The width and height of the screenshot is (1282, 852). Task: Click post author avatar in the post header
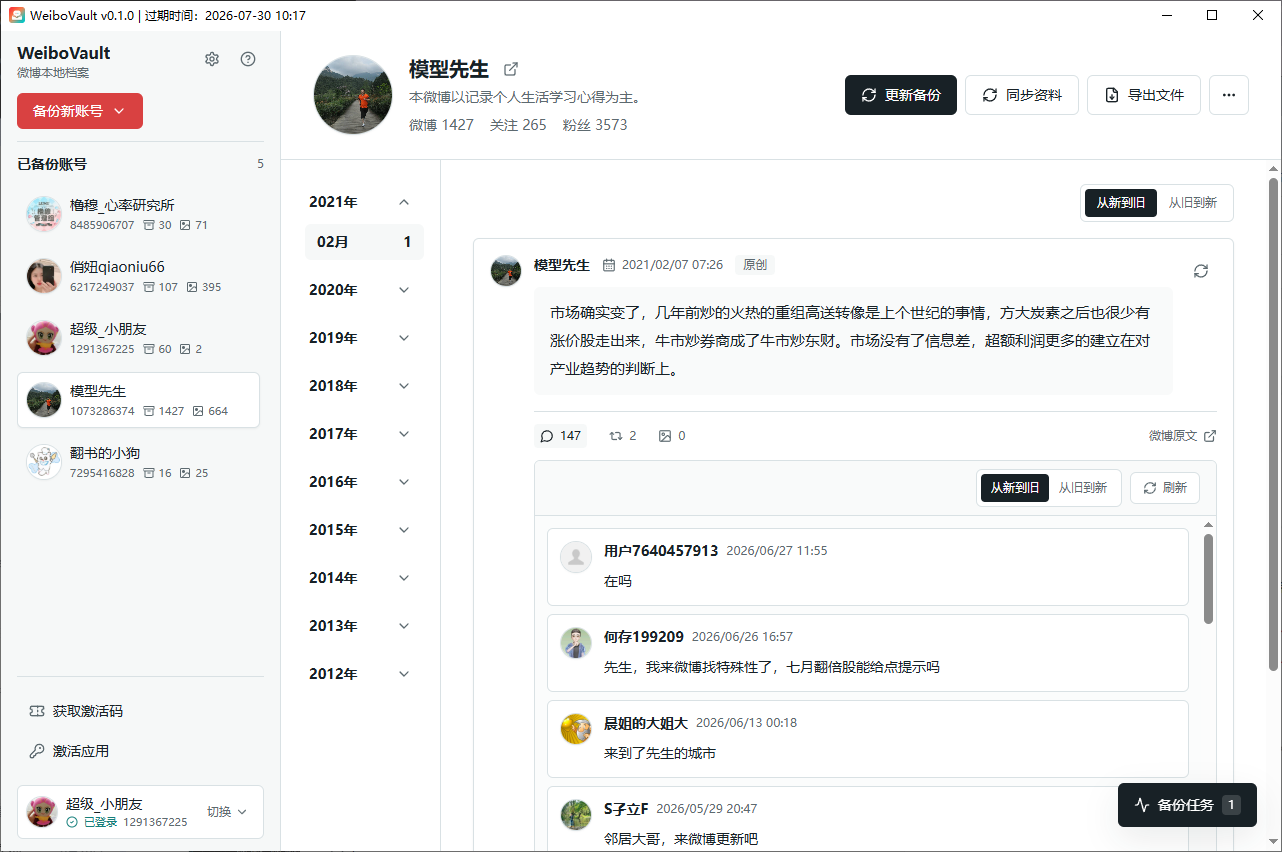click(506, 271)
